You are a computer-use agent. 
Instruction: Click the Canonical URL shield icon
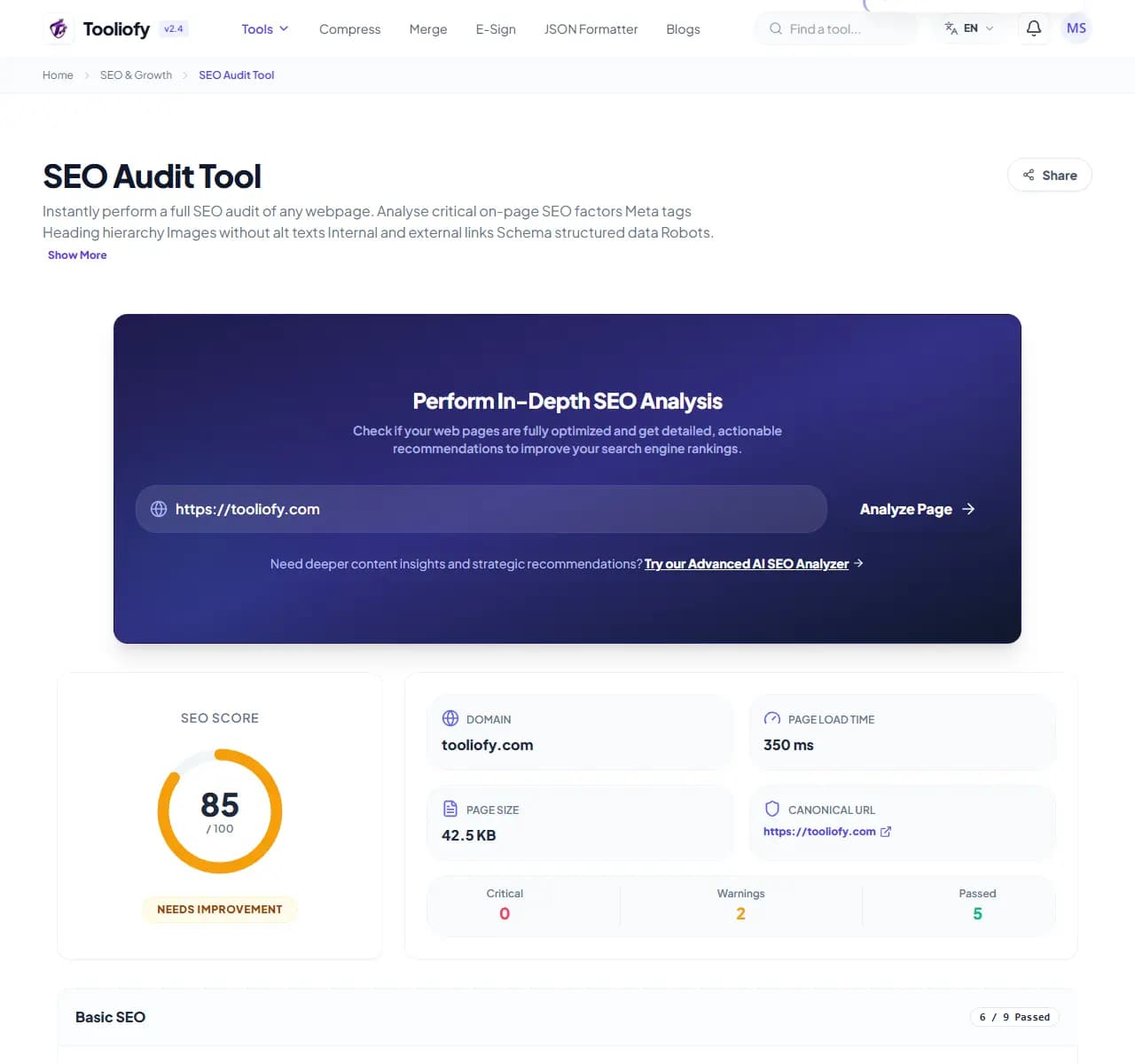click(772, 809)
